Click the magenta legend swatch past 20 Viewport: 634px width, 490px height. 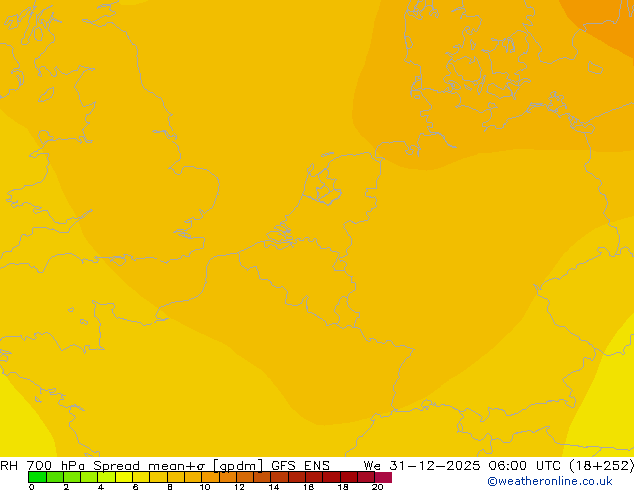click(x=383, y=477)
